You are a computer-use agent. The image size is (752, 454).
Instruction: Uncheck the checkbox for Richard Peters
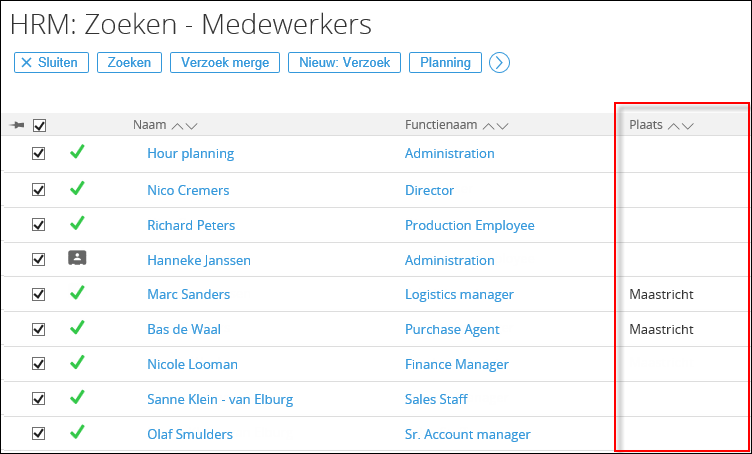pos(38,224)
